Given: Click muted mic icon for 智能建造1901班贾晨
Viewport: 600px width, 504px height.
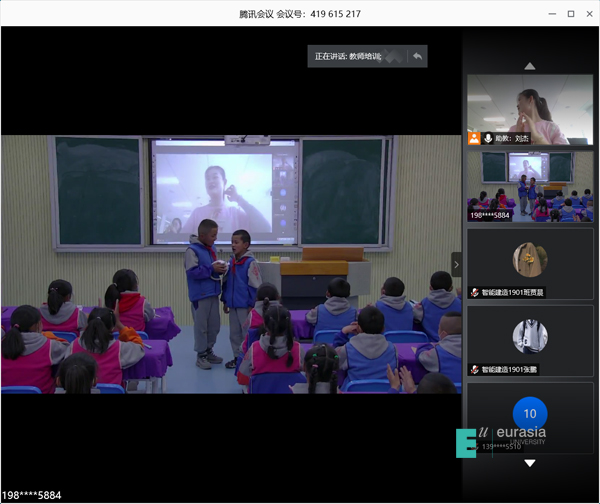Looking at the screenshot, I should (x=475, y=292).
